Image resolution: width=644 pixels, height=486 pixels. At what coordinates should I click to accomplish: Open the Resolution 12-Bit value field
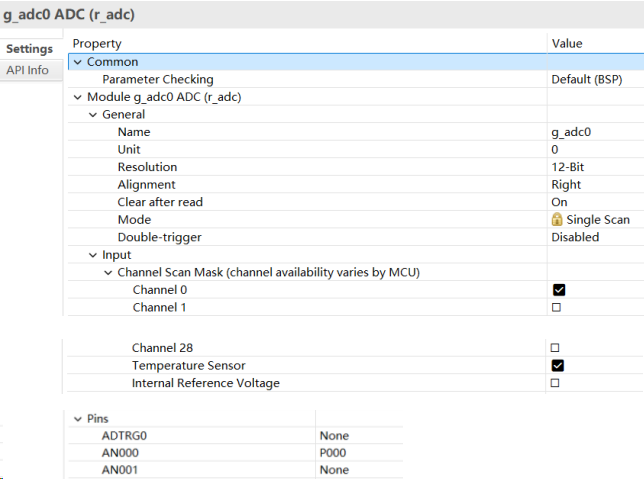point(568,167)
